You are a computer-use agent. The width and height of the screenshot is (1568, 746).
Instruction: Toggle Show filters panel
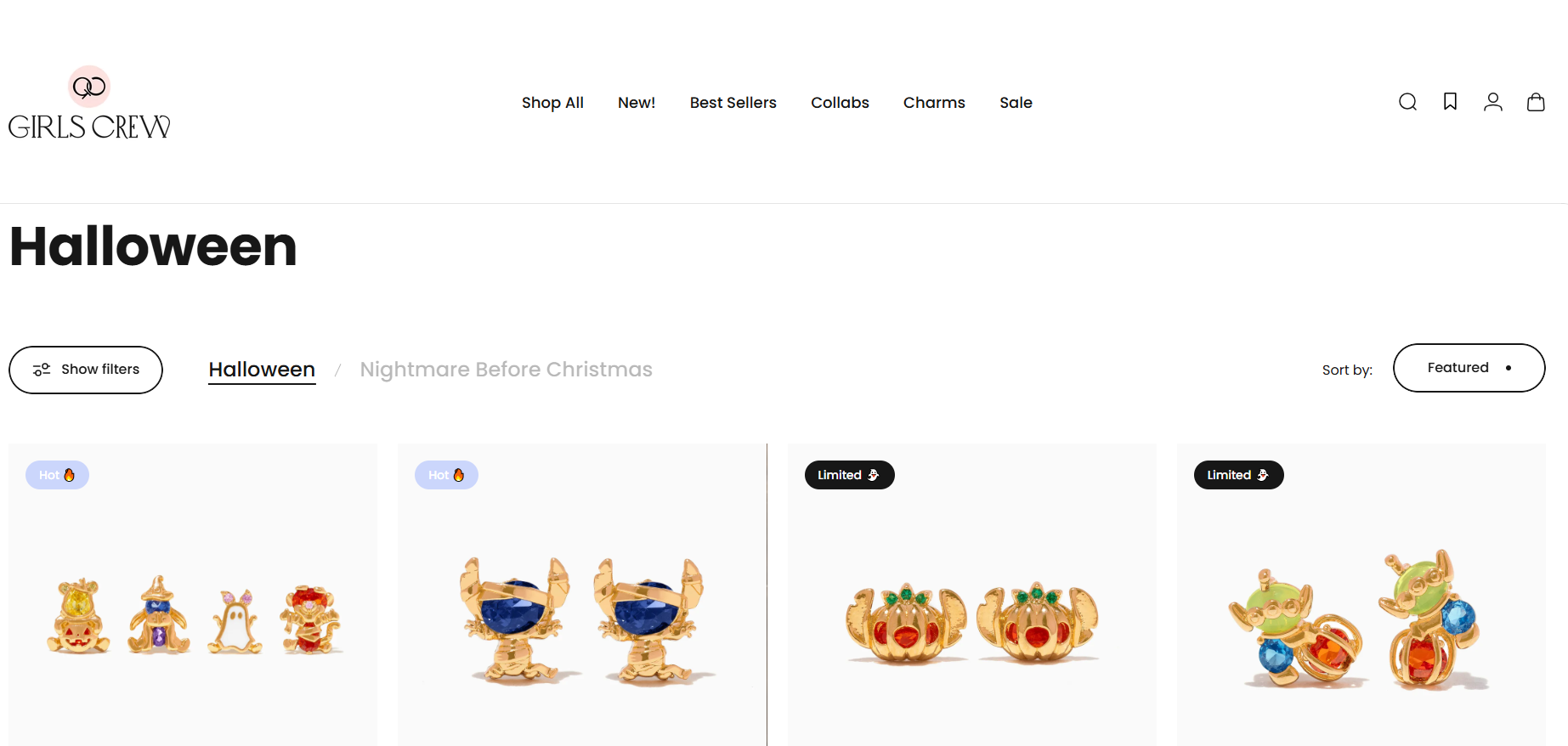point(86,370)
